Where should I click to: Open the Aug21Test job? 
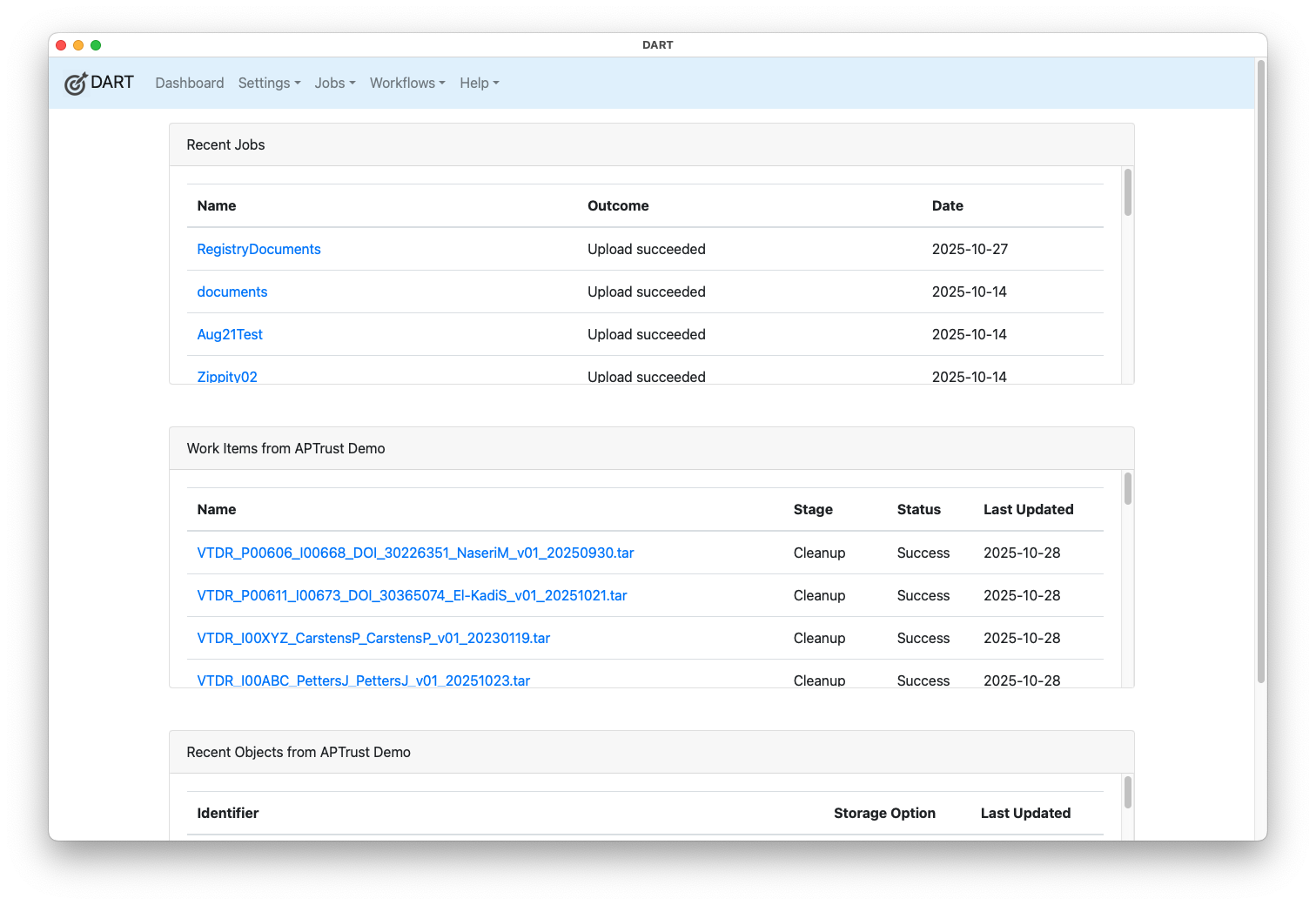(x=230, y=334)
